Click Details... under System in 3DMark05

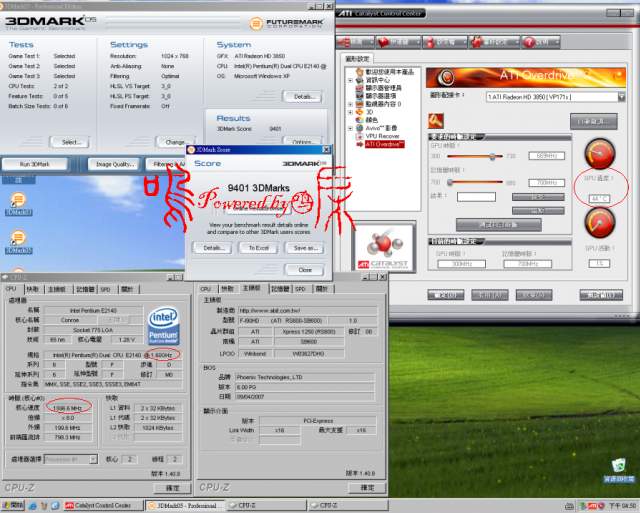[x=302, y=97]
